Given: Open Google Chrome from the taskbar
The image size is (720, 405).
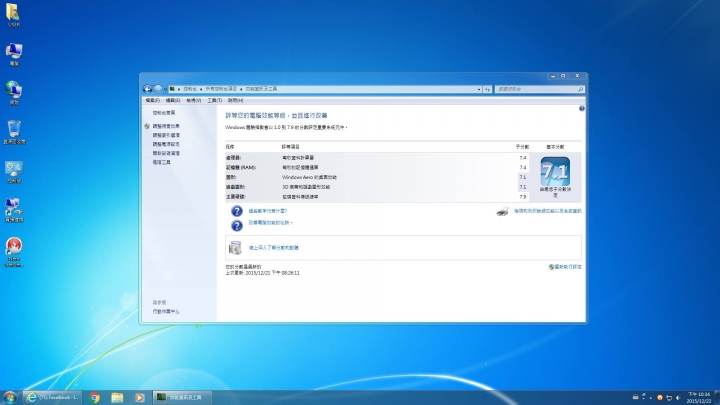Looking at the screenshot, I should [95, 398].
